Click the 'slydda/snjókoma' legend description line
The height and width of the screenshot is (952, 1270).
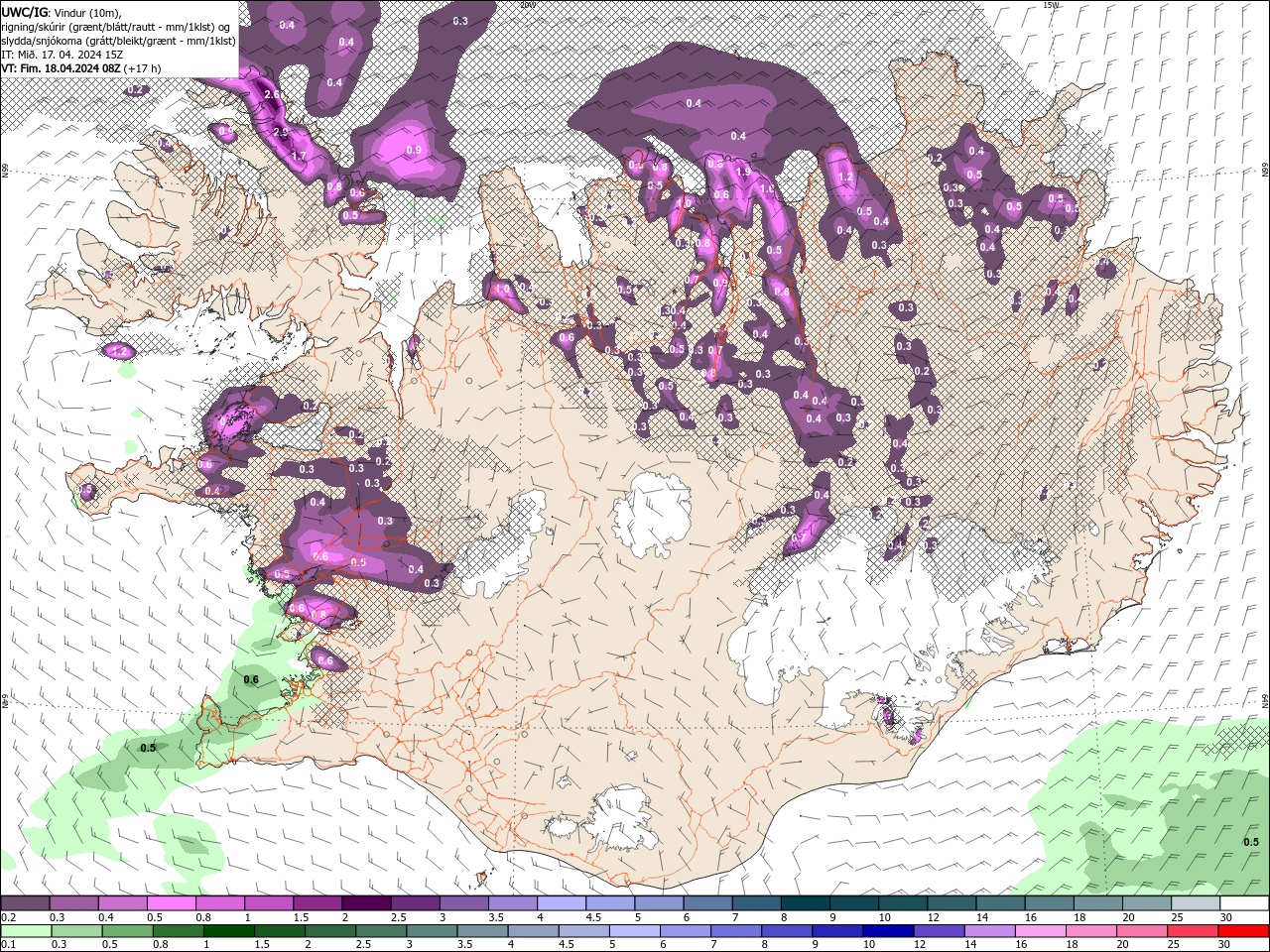click(x=118, y=41)
